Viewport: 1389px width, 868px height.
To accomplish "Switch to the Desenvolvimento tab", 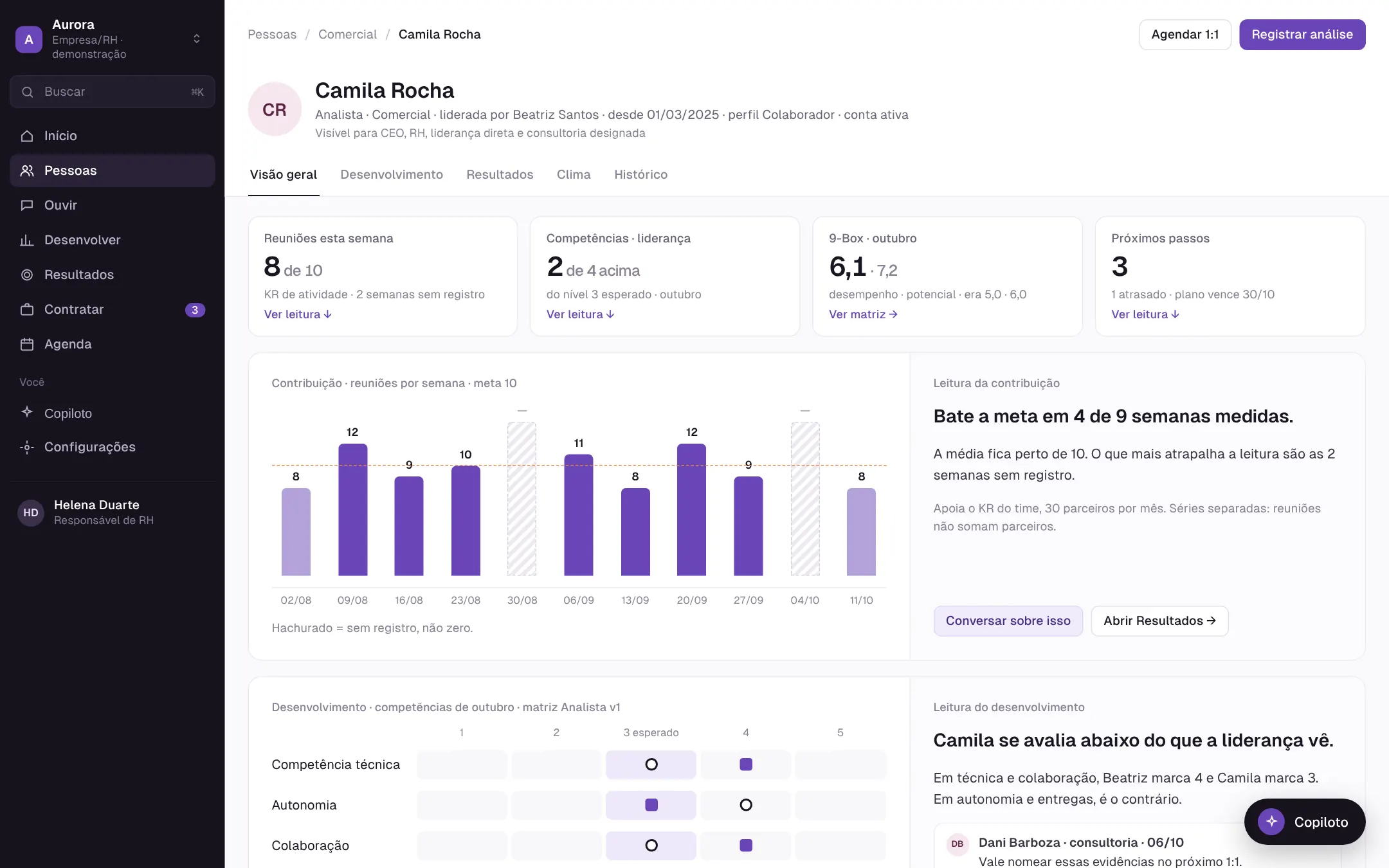I will pyautogui.click(x=392, y=174).
